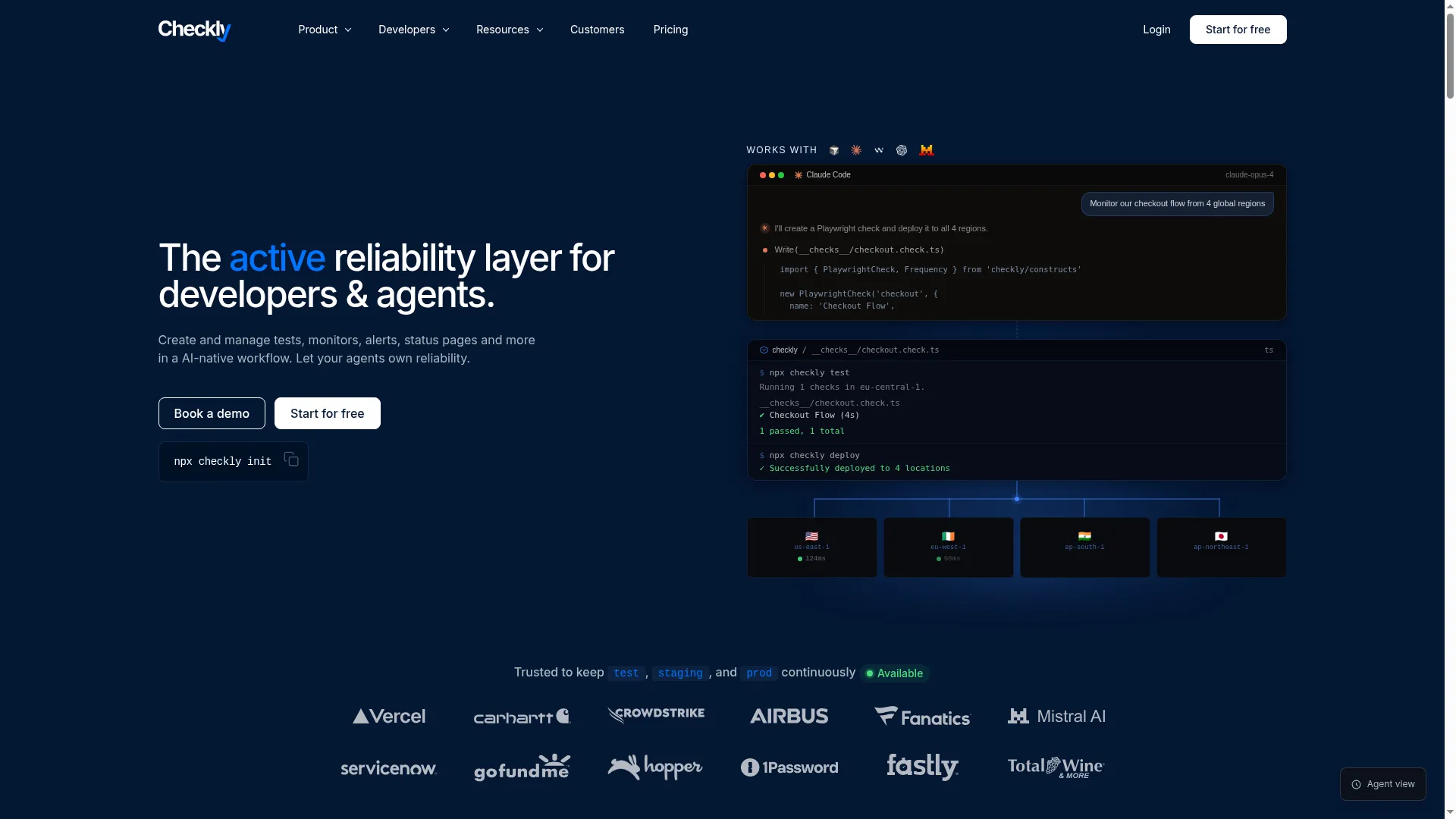Viewport: 1456px width, 819px height.
Task: Click the Fanatics customer logo
Action: click(x=922, y=717)
